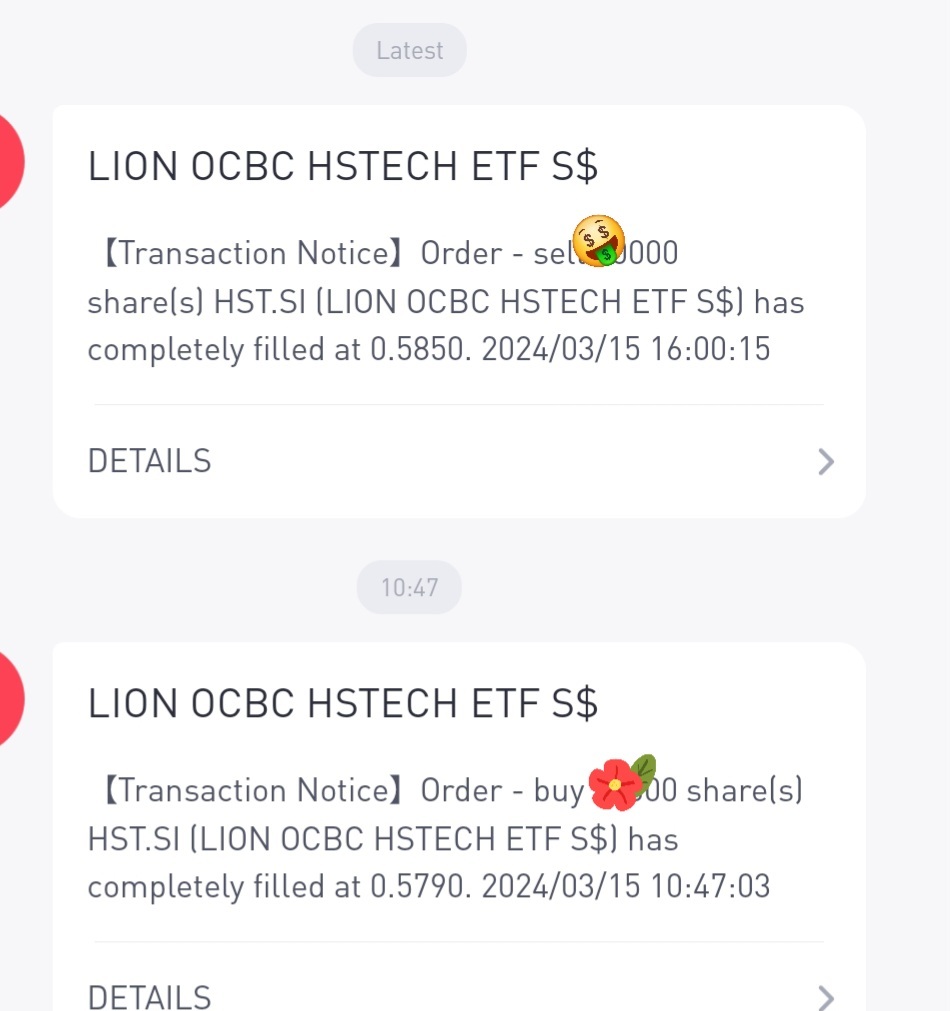Tap the buy order notification card
Screen dimensions: 950x1011
click(x=459, y=827)
